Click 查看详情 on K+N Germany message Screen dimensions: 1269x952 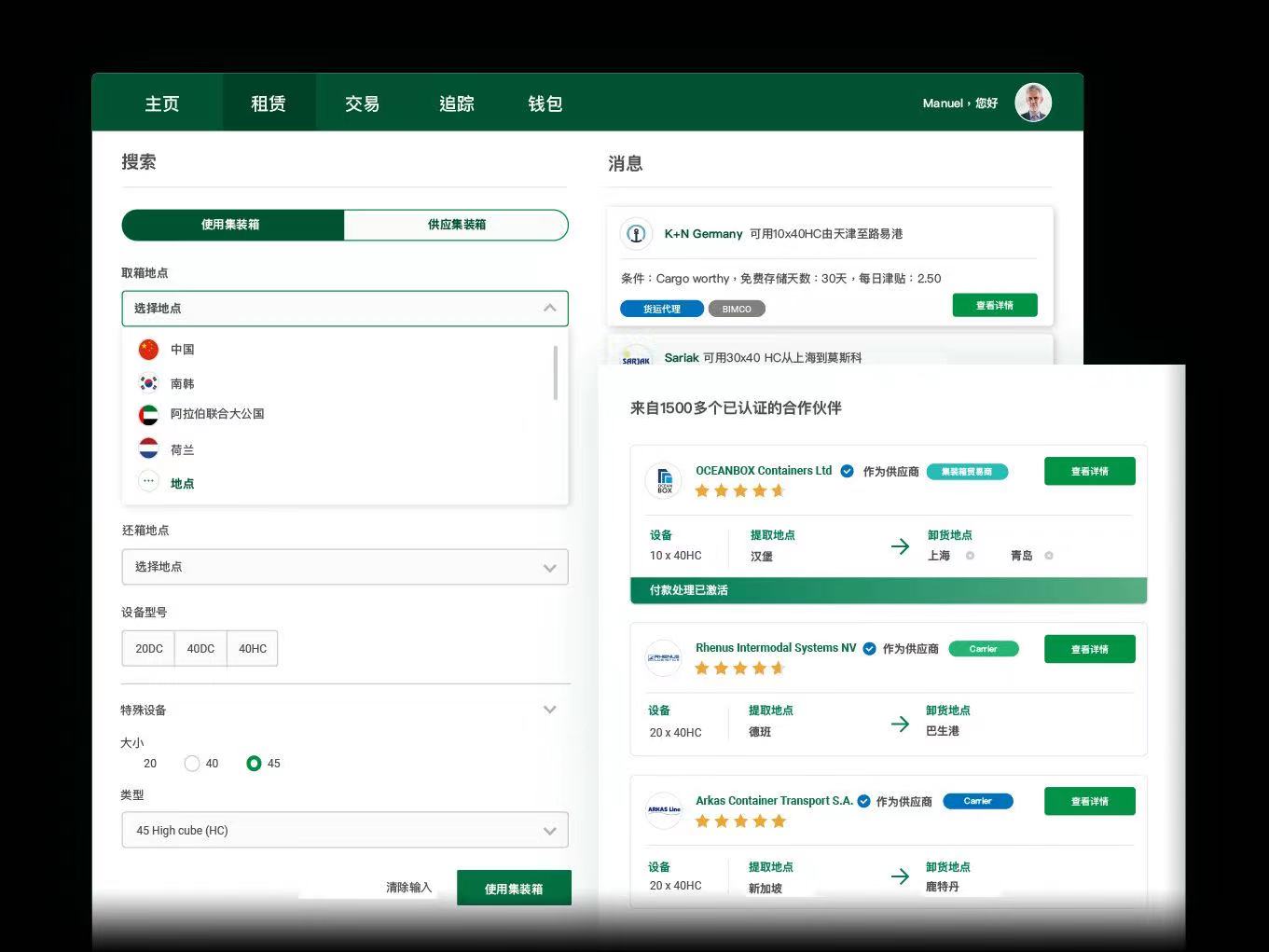pyautogui.click(x=995, y=305)
